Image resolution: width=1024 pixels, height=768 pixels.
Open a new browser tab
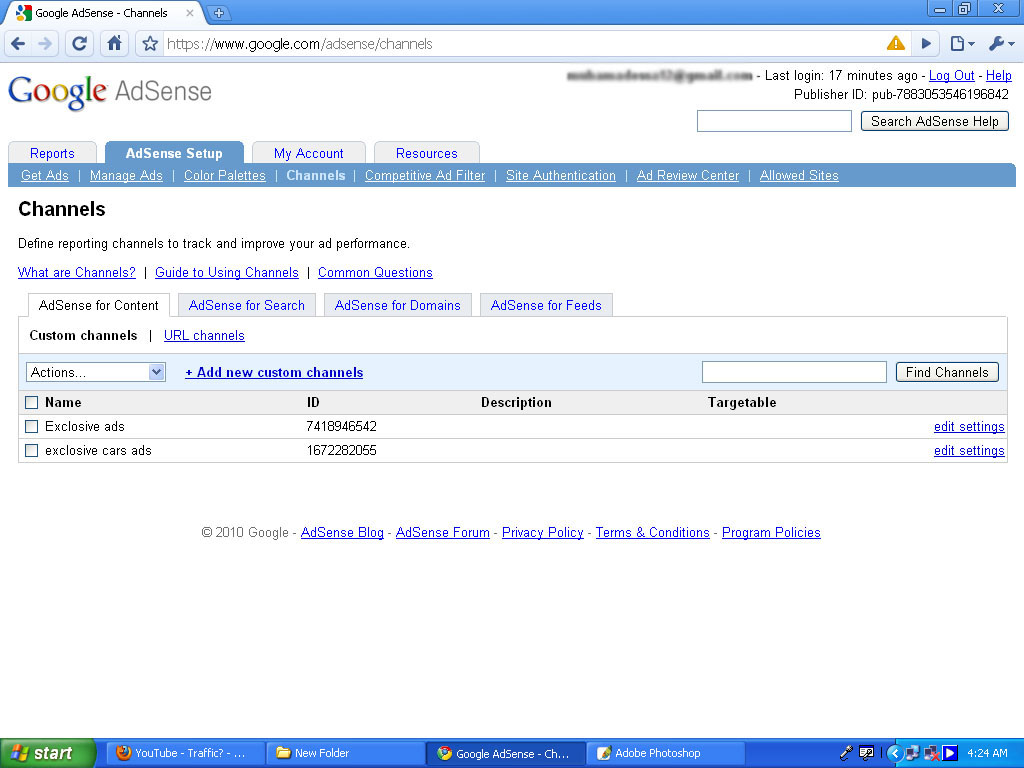click(x=219, y=12)
